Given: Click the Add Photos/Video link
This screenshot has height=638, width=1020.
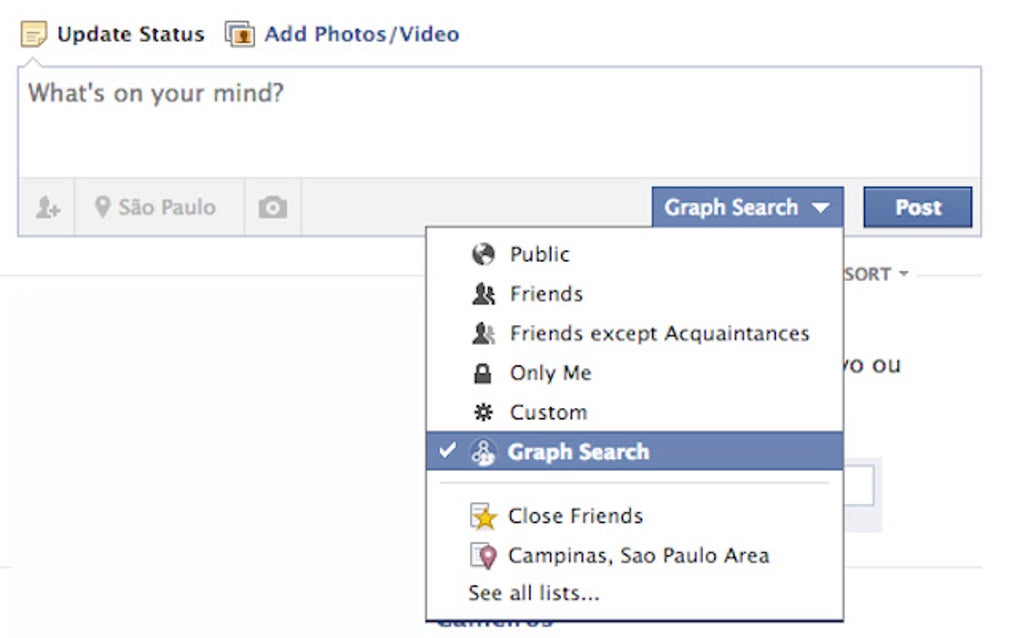Looking at the screenshot, I should [361, 34].
